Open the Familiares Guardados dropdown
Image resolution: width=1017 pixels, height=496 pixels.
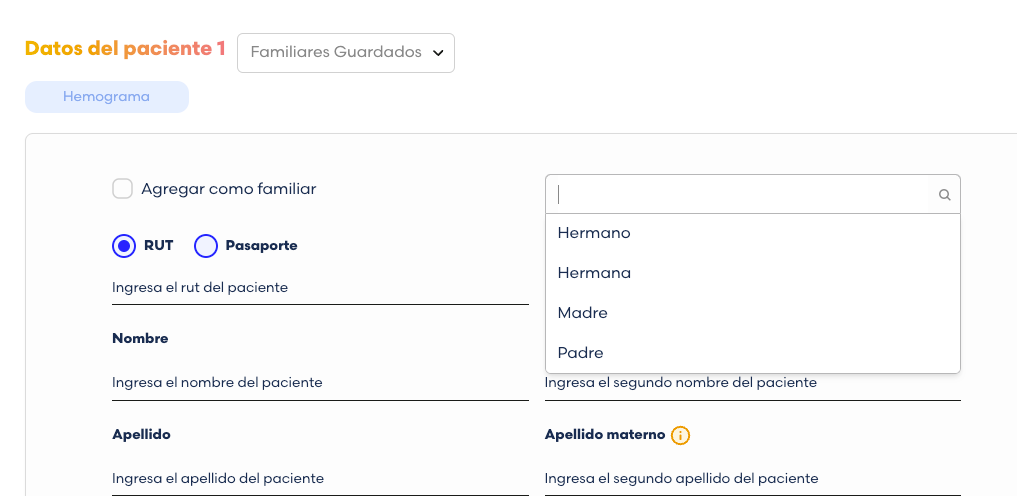pos(346,53)
